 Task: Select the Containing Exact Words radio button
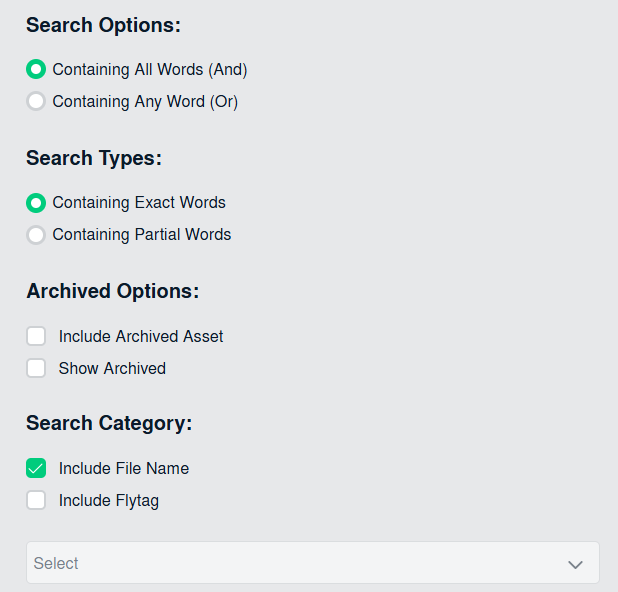[36, 203]
